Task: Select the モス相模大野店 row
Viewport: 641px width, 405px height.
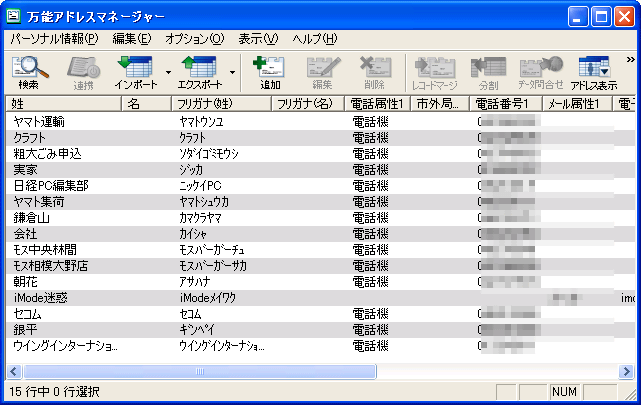Action: (x=320, y=266)
